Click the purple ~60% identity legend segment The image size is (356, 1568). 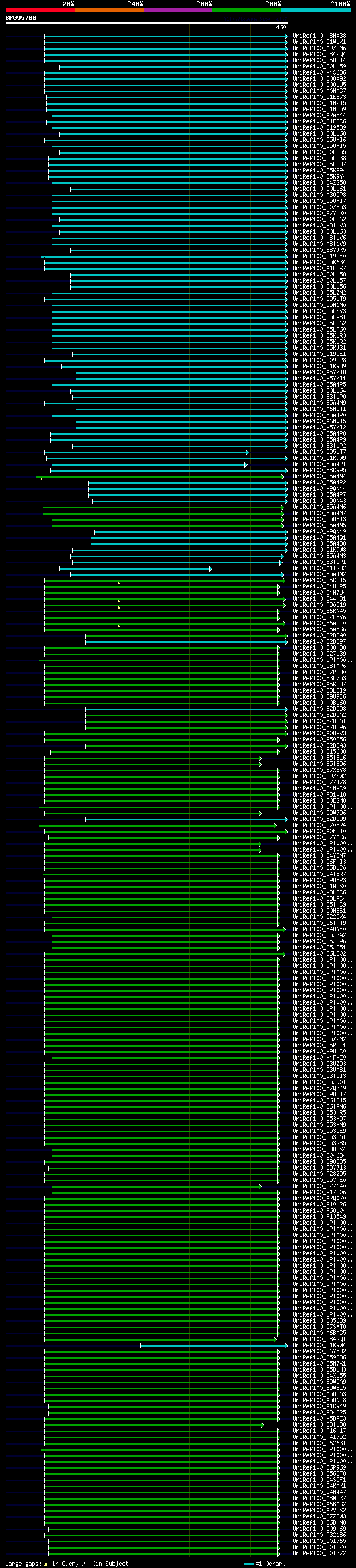pos(179,10)
